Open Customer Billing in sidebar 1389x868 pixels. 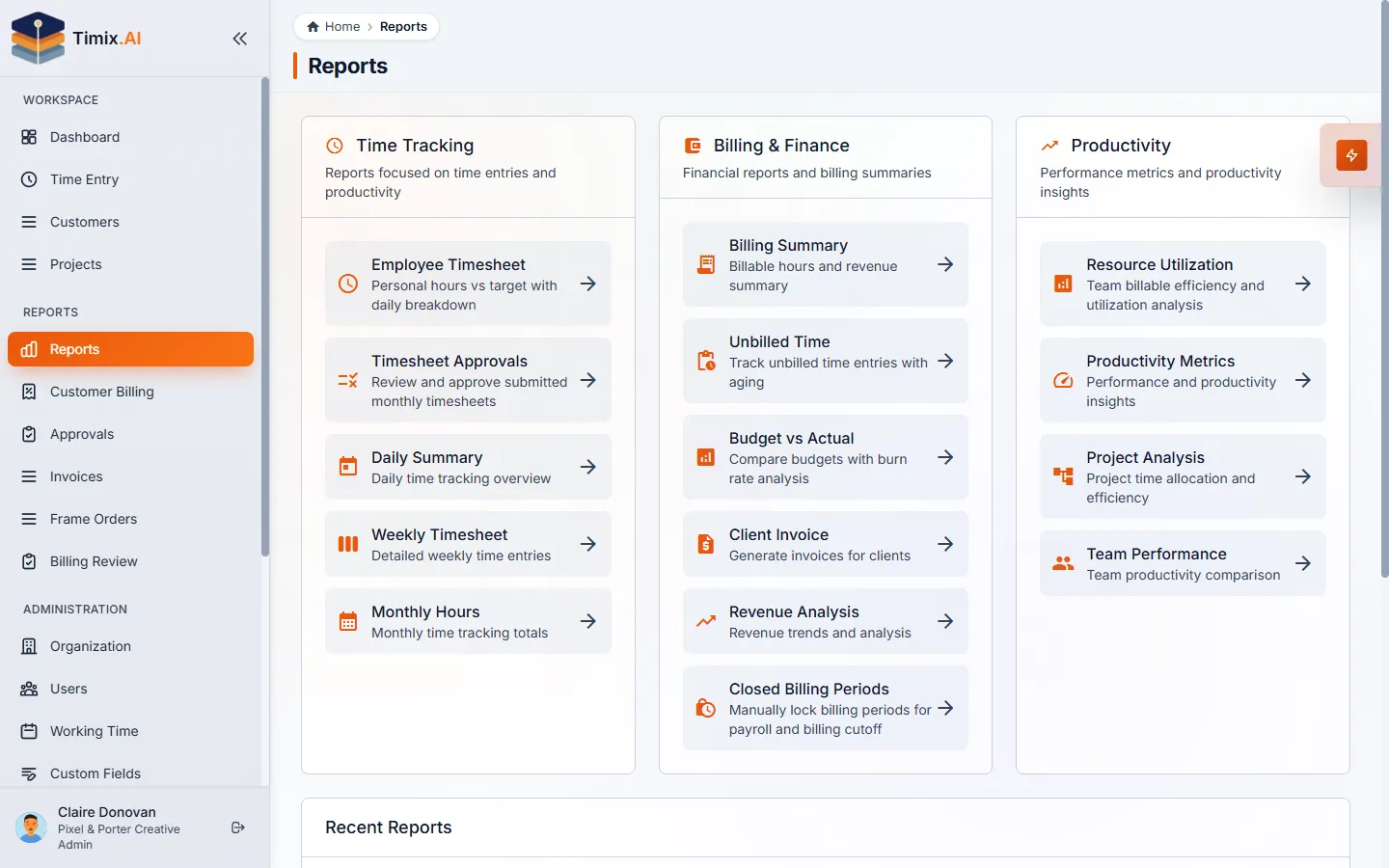point(130,392)
